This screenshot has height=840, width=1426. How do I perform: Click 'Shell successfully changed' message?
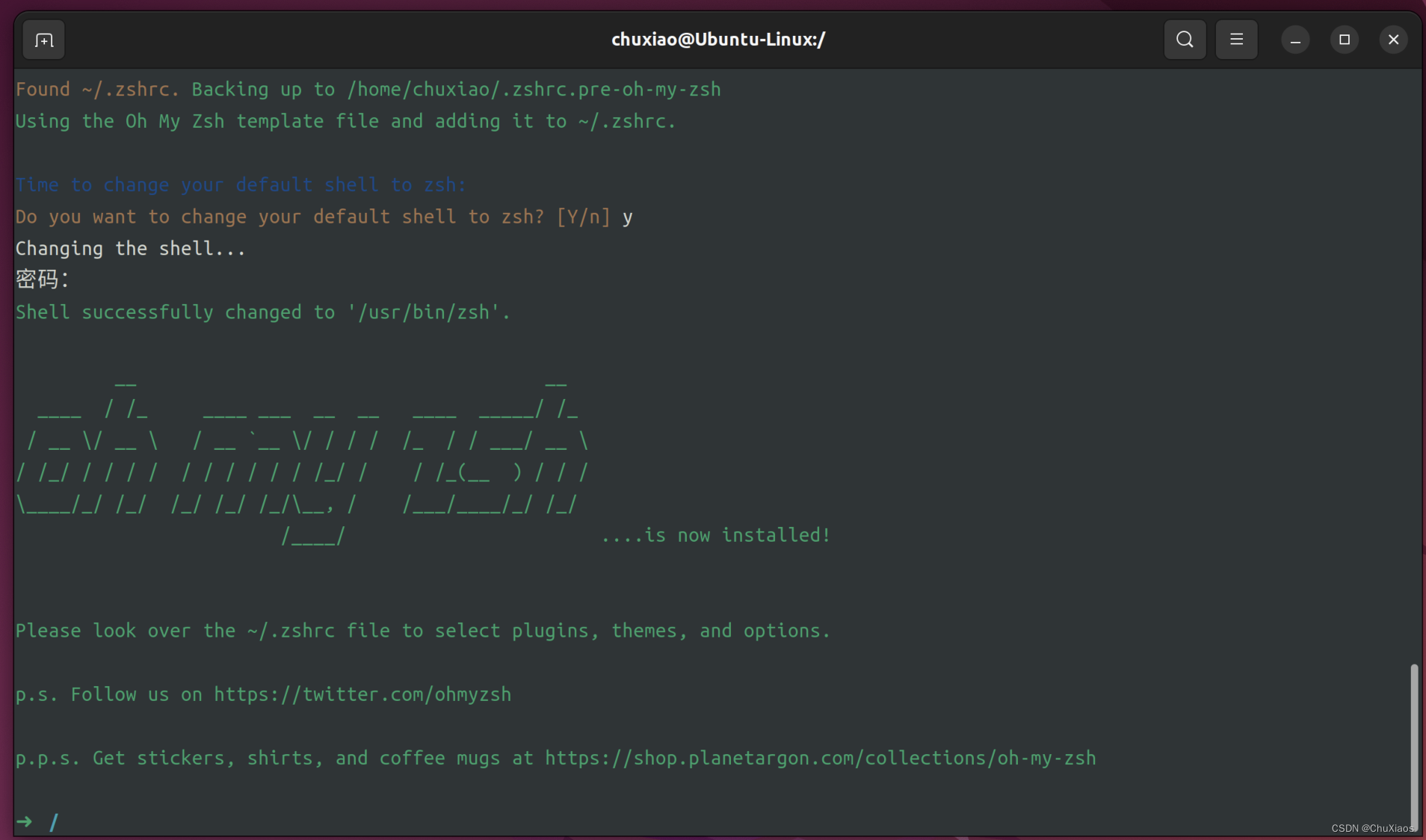263,312
